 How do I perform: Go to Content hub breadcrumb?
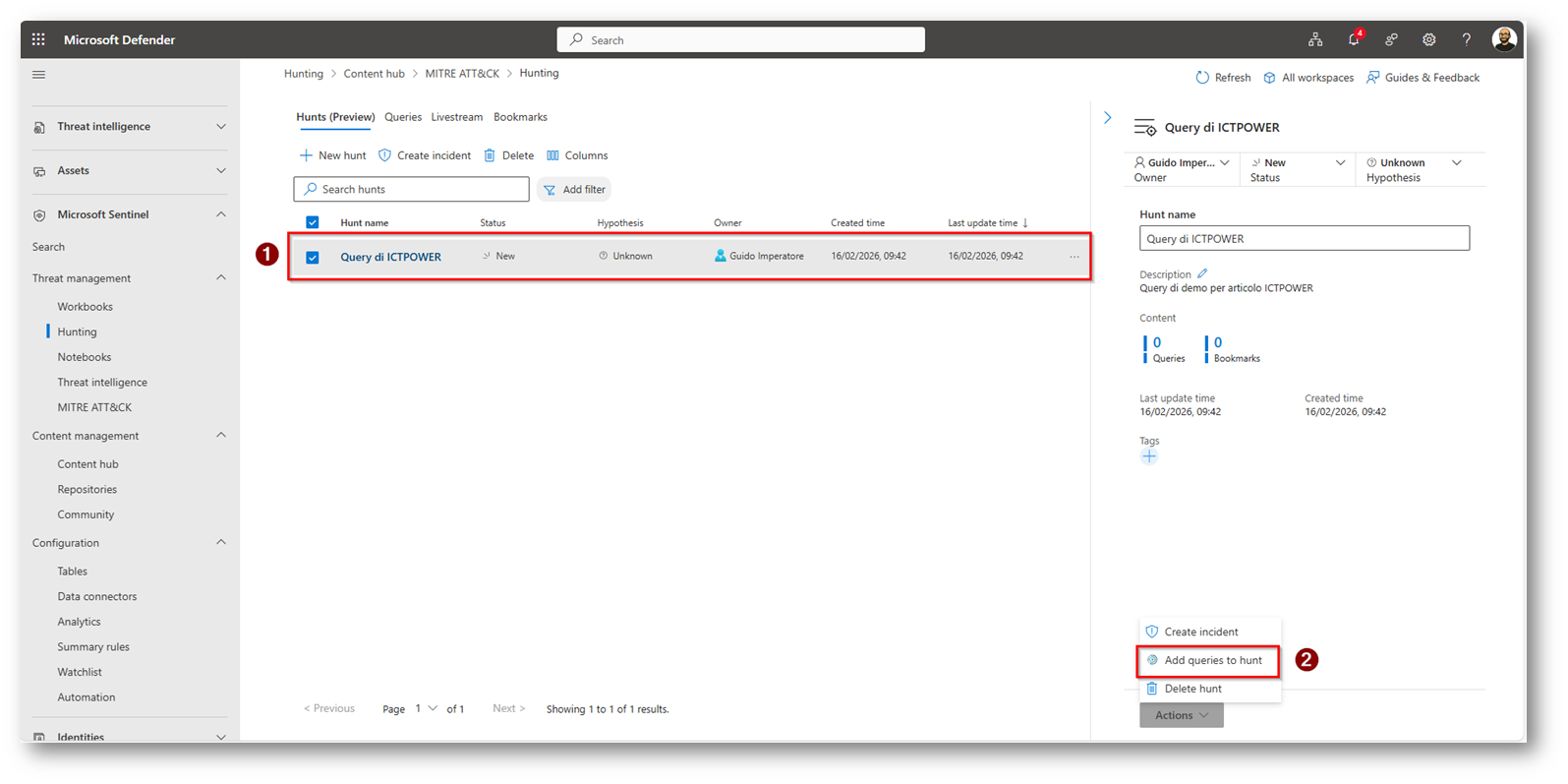[374, 74]
